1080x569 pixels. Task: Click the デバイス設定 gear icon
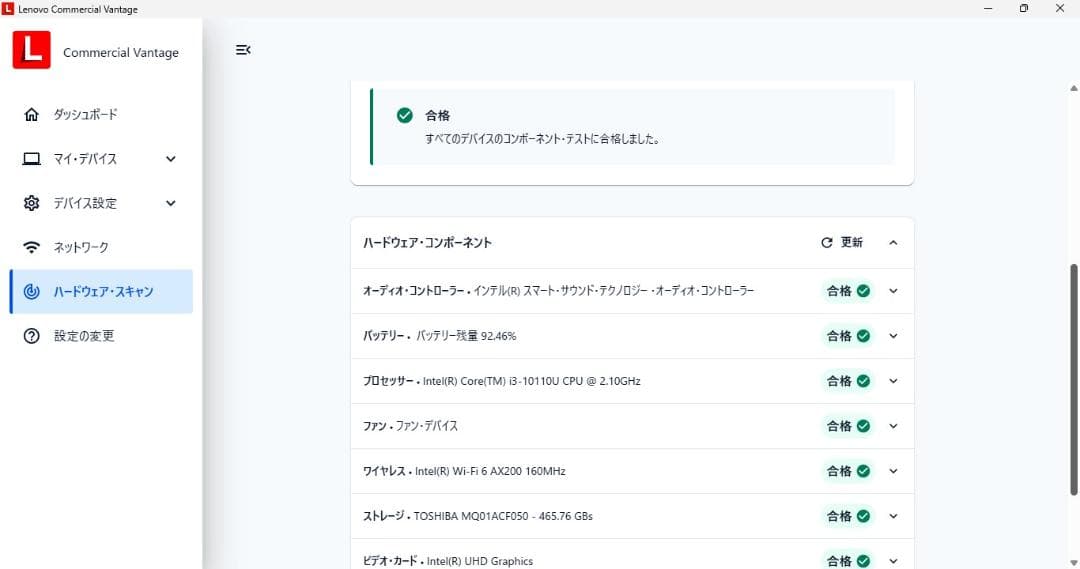click(x=32, y=203)
